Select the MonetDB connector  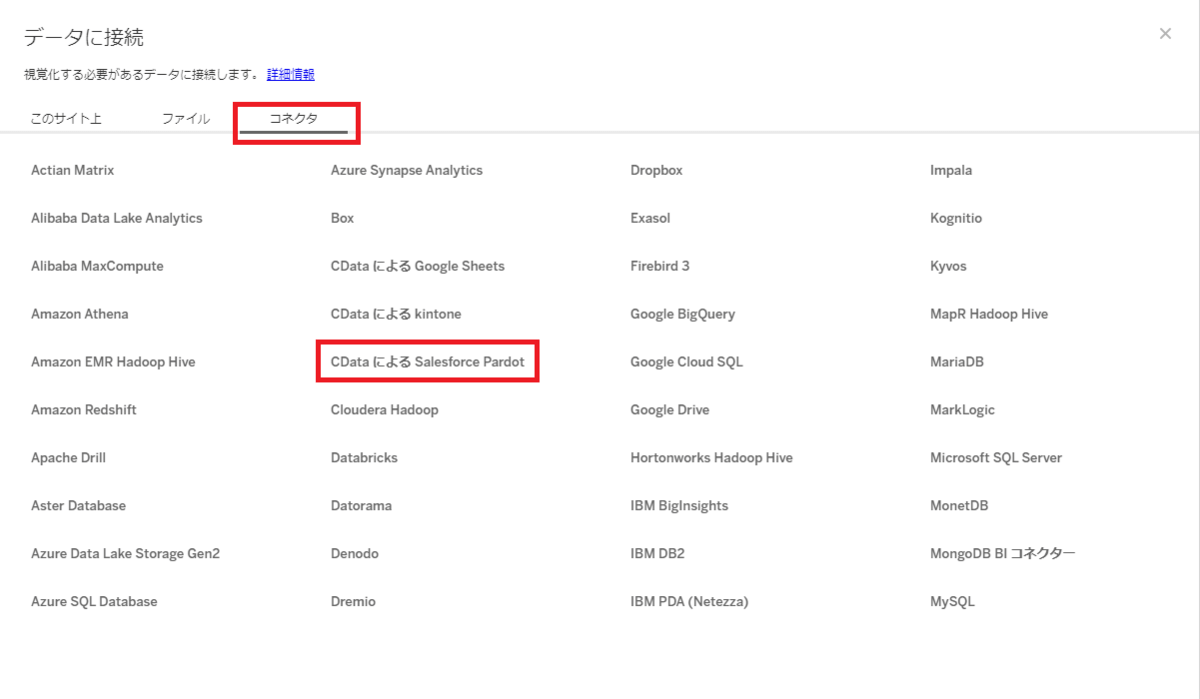point(959,506)
